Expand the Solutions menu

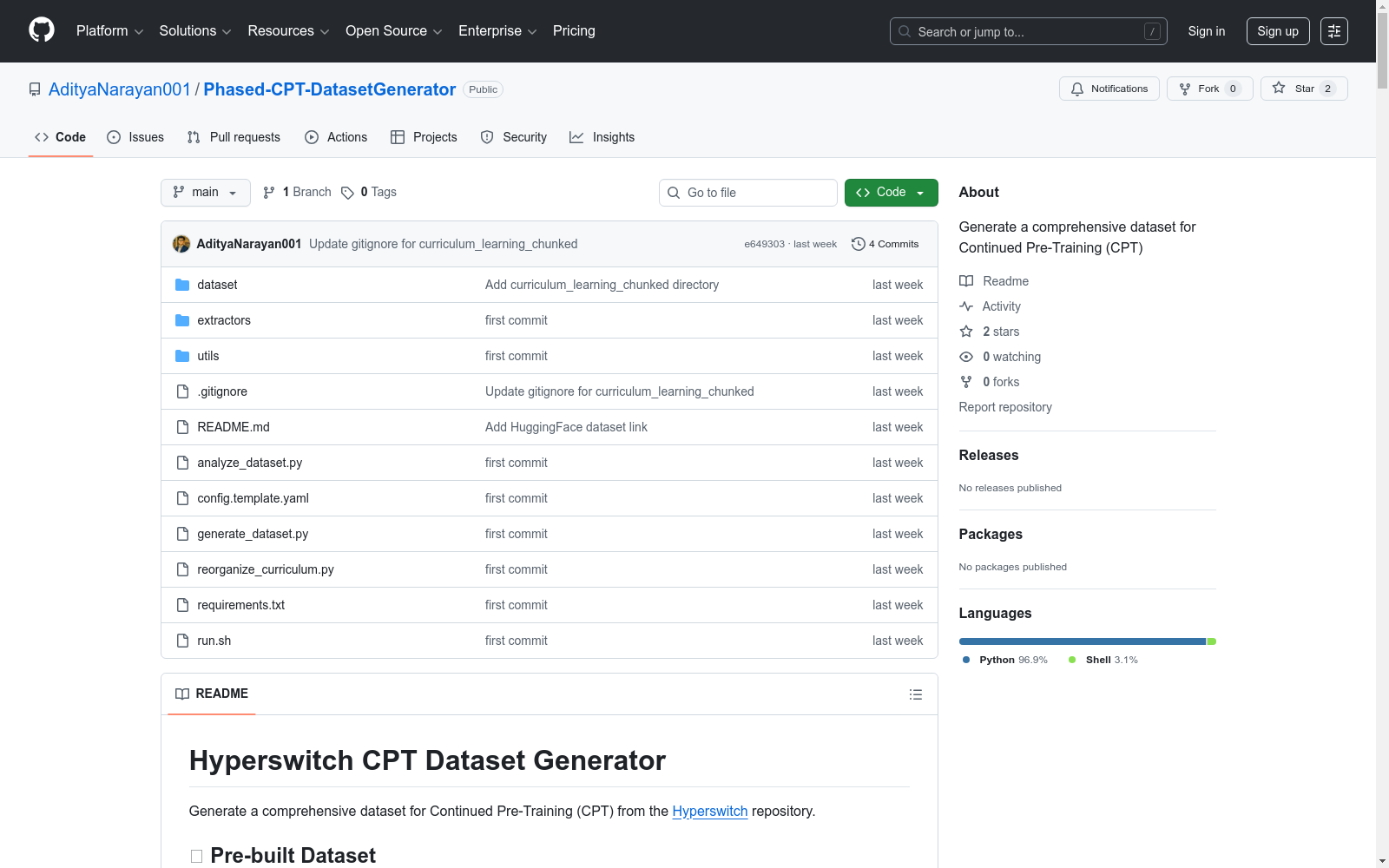(x=195, y=31)
